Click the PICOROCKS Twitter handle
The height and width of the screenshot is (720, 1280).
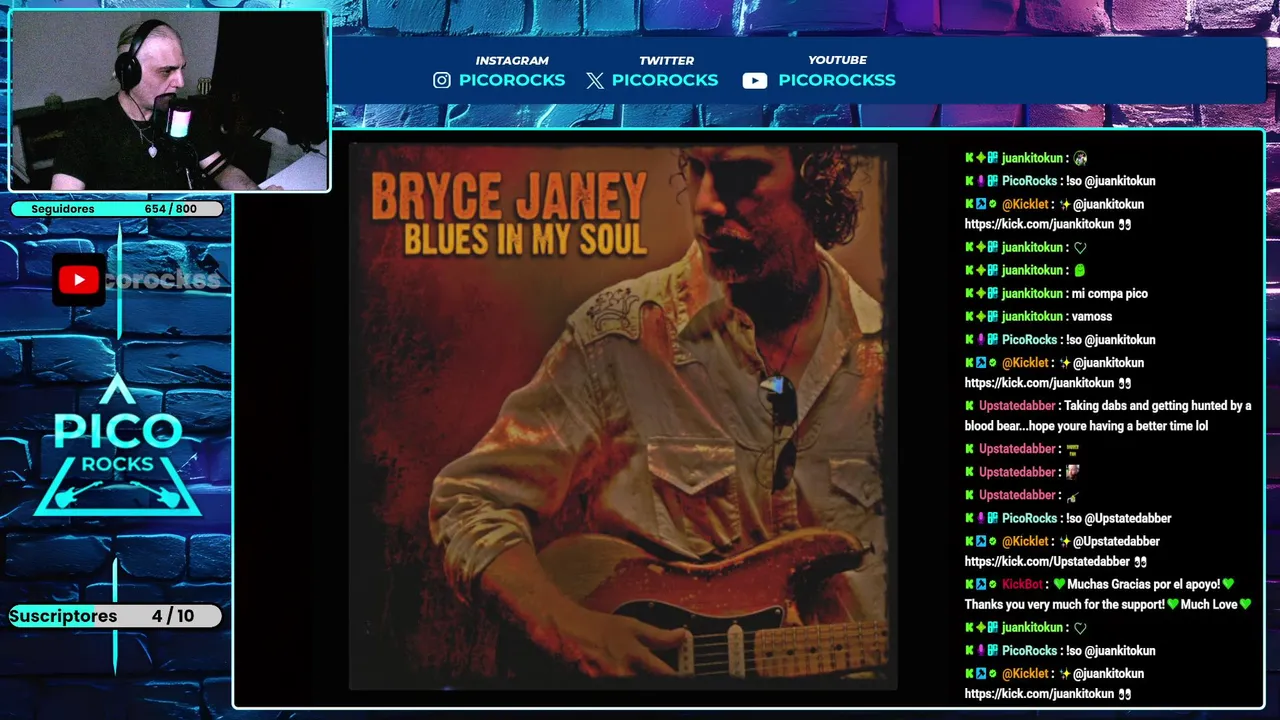665,80
